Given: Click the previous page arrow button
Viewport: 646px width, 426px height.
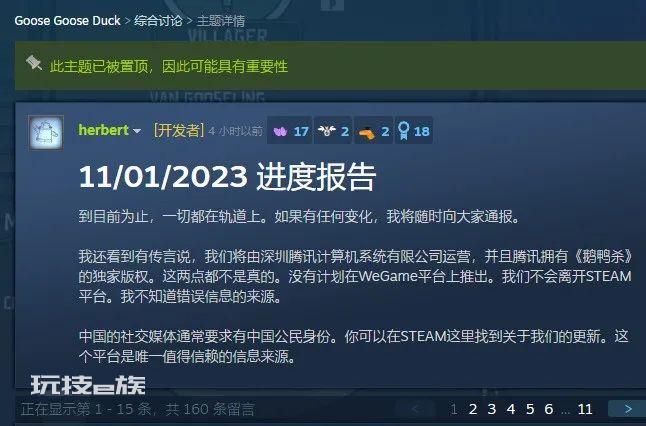Looking at the screenshot, I should tap(415, 409).
